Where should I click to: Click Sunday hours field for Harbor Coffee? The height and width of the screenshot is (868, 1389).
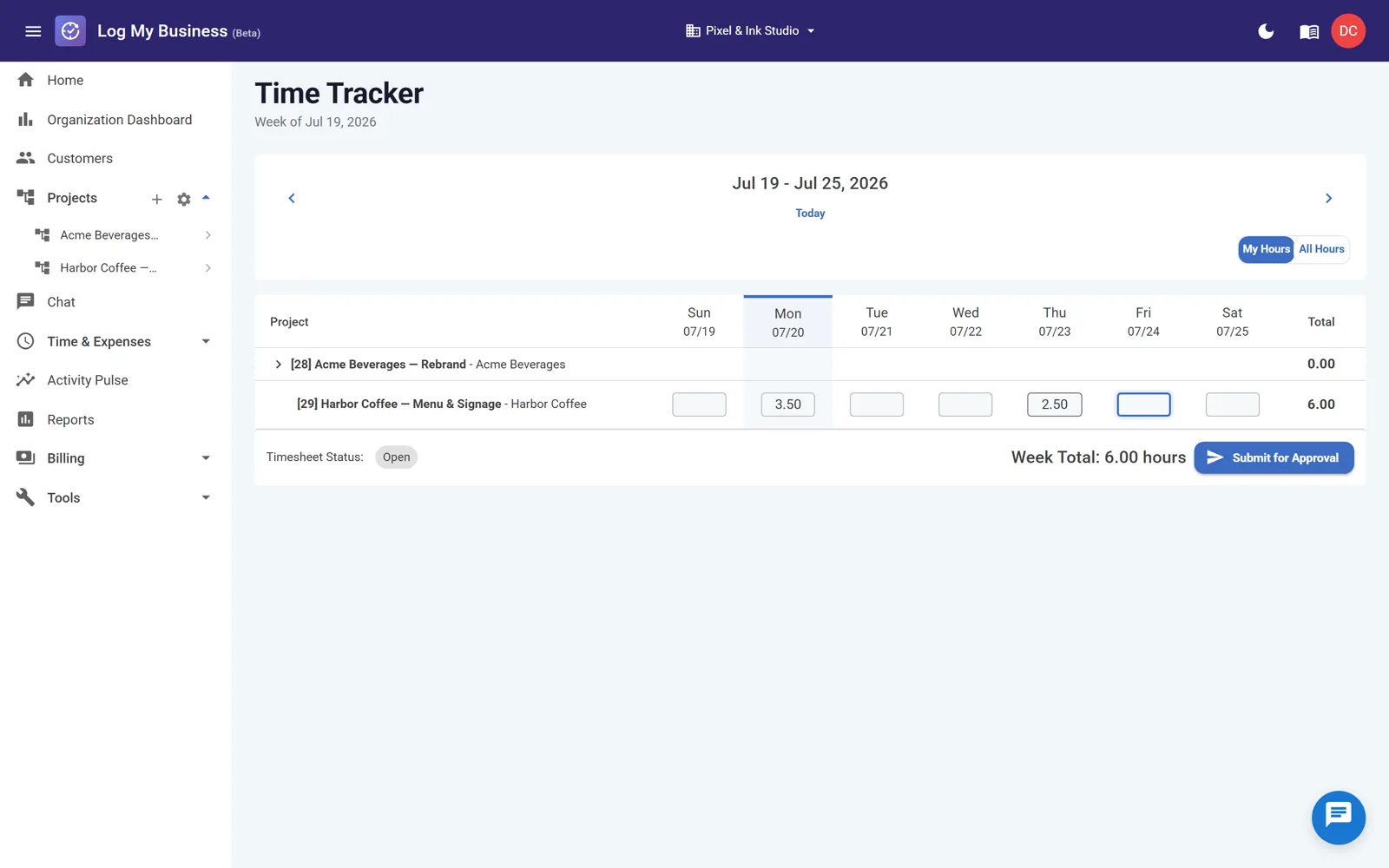click(699, 404)
